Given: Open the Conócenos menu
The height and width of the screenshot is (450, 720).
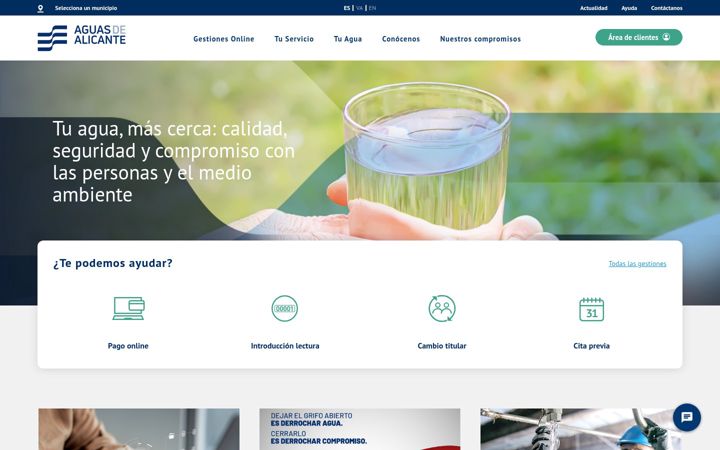Looking at the screenshot, I should click(x=401, y=39).
